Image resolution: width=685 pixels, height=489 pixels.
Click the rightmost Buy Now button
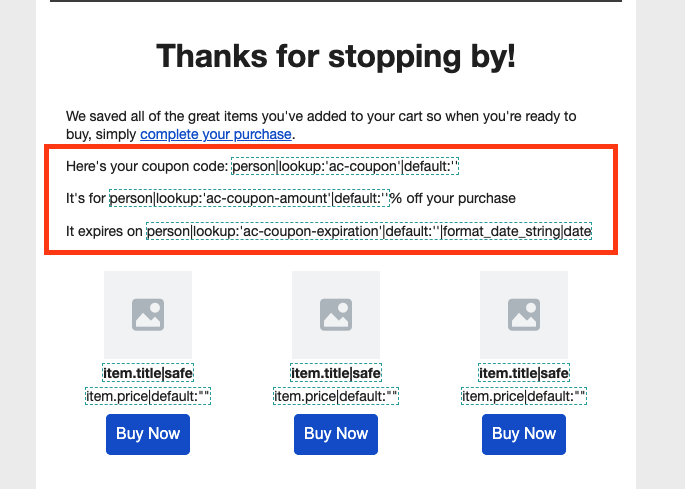click(x=524, y=434)
